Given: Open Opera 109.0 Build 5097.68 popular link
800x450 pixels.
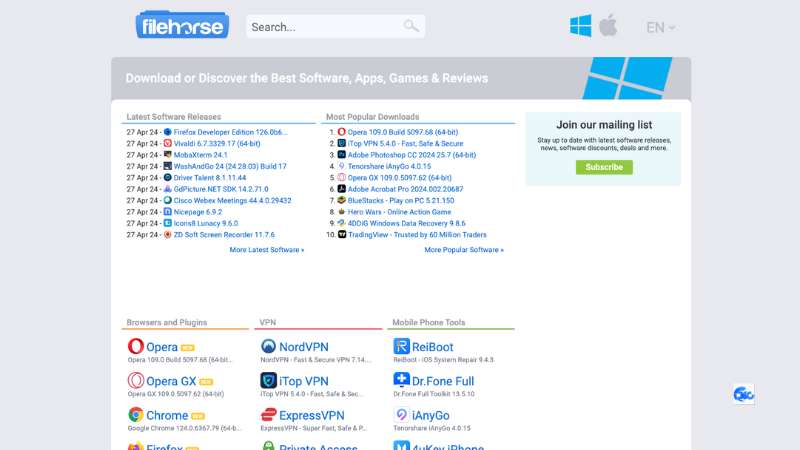Looking at the screenshot, I should 403,132.
